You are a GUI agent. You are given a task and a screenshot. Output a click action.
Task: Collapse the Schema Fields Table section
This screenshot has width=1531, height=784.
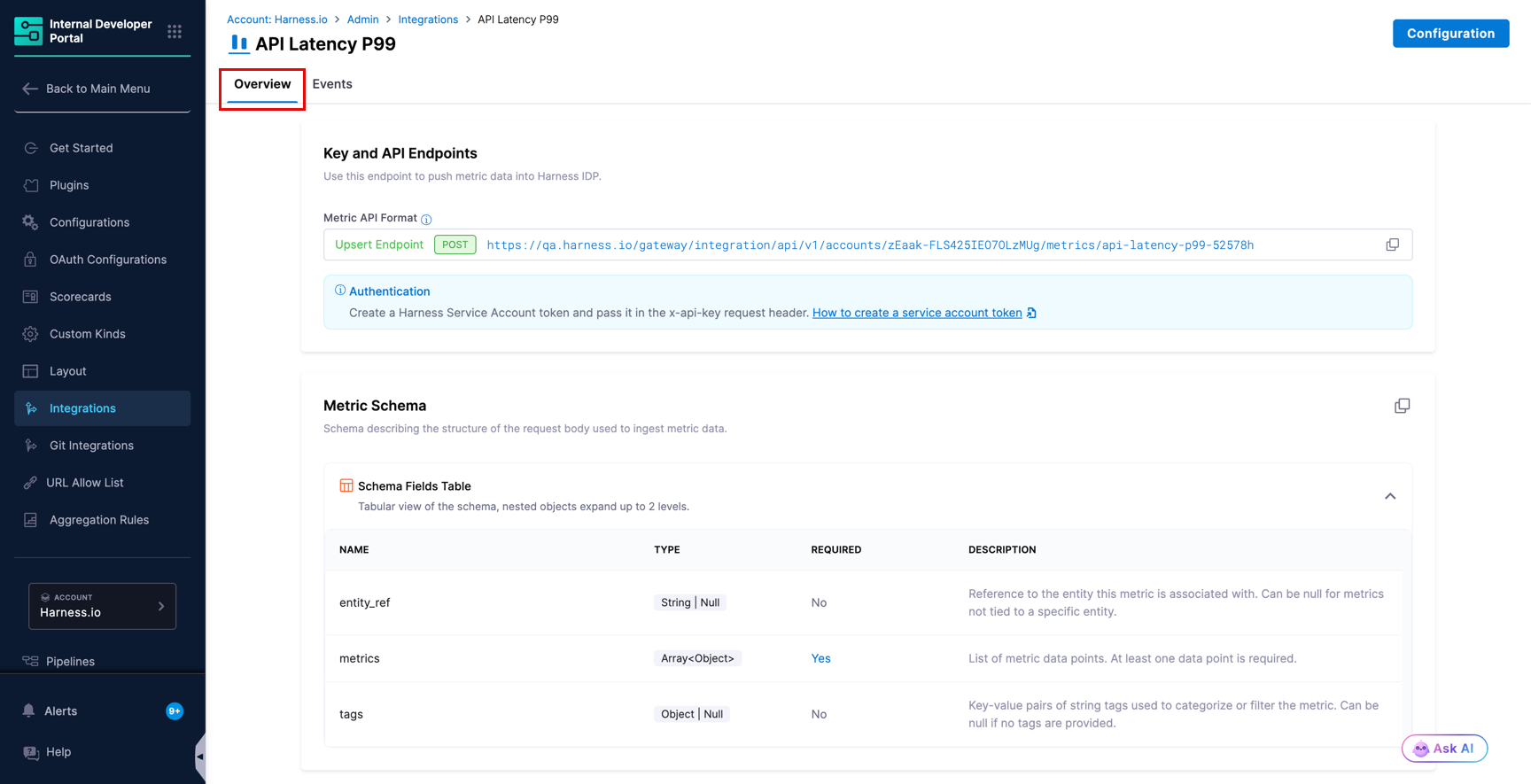tap(1390, 496)
